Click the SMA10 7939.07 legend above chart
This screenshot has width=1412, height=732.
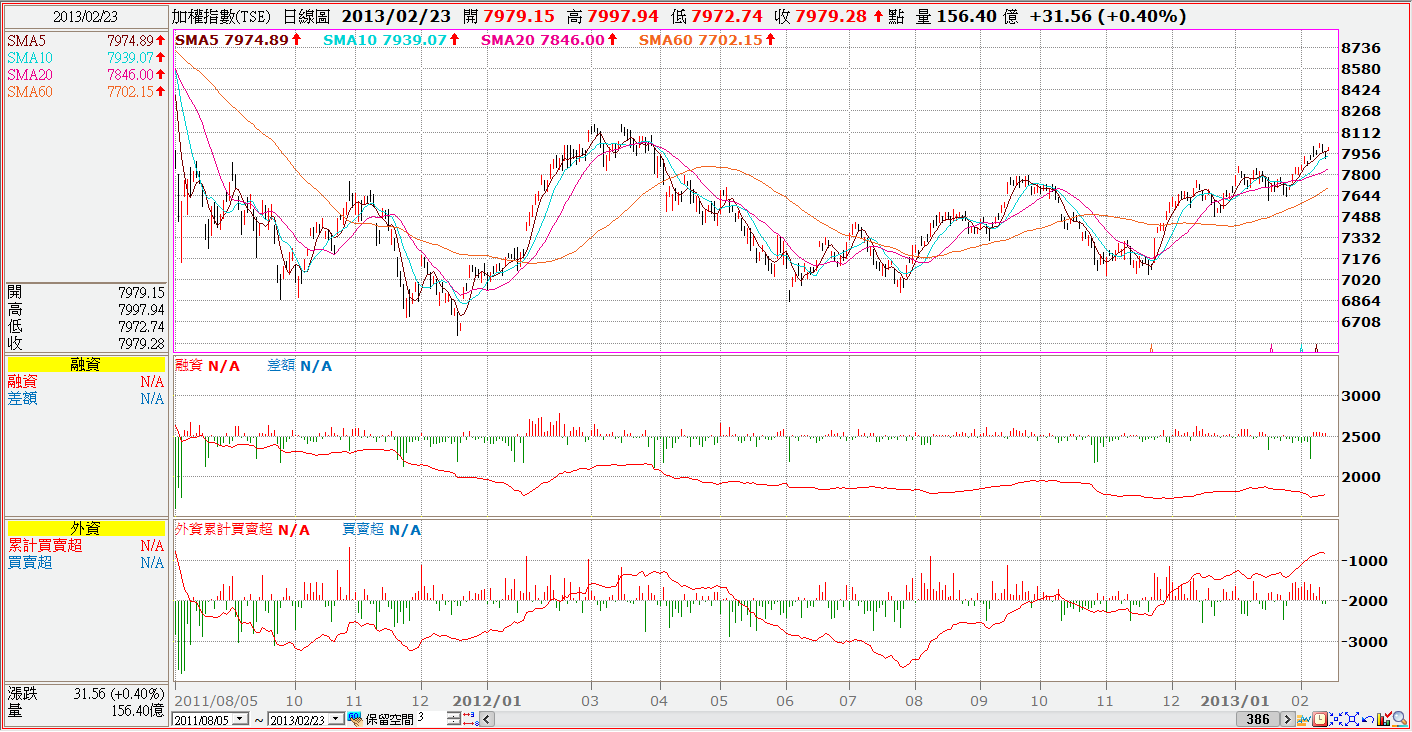point(392,40)
